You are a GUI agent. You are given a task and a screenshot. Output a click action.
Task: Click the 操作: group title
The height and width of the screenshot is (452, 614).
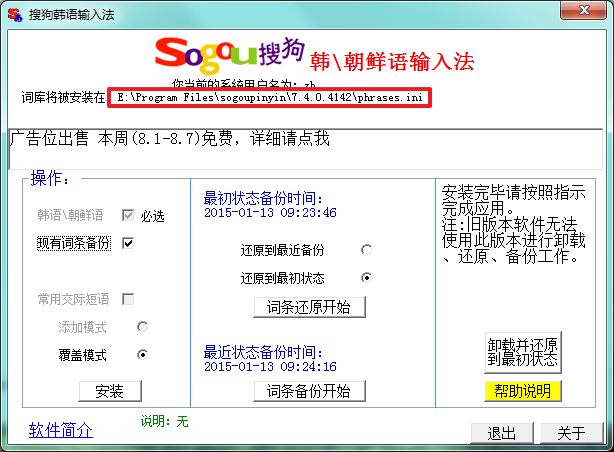50,178
